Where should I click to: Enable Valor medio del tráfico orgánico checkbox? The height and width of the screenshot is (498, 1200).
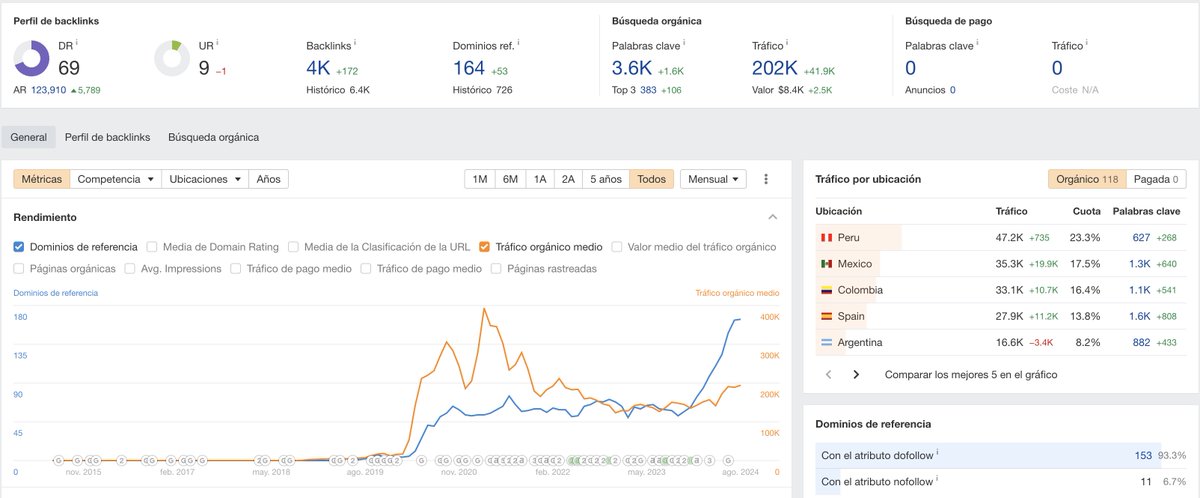pos(617,246)
